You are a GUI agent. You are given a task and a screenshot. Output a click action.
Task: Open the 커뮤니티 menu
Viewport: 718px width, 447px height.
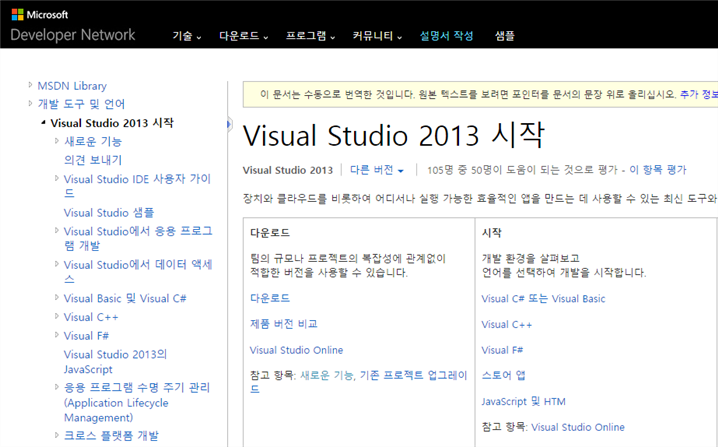coord(377,36)
